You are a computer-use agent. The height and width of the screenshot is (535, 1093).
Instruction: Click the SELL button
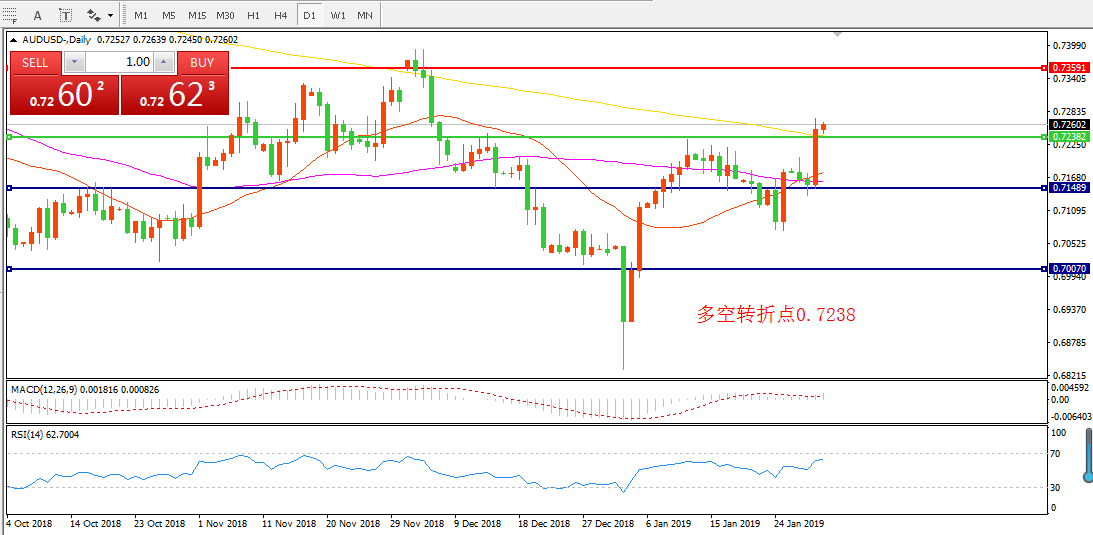[35, 62]
